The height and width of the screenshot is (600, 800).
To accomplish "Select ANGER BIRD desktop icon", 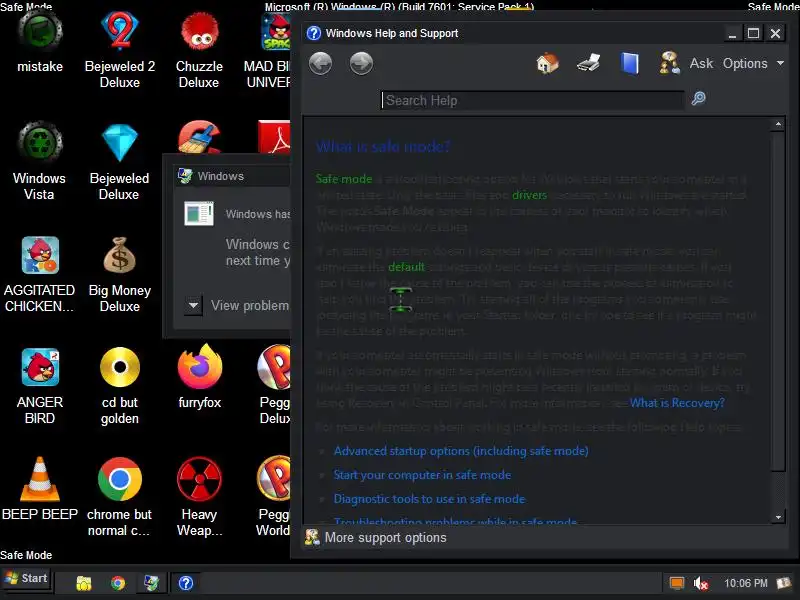I will pos(40,386).
